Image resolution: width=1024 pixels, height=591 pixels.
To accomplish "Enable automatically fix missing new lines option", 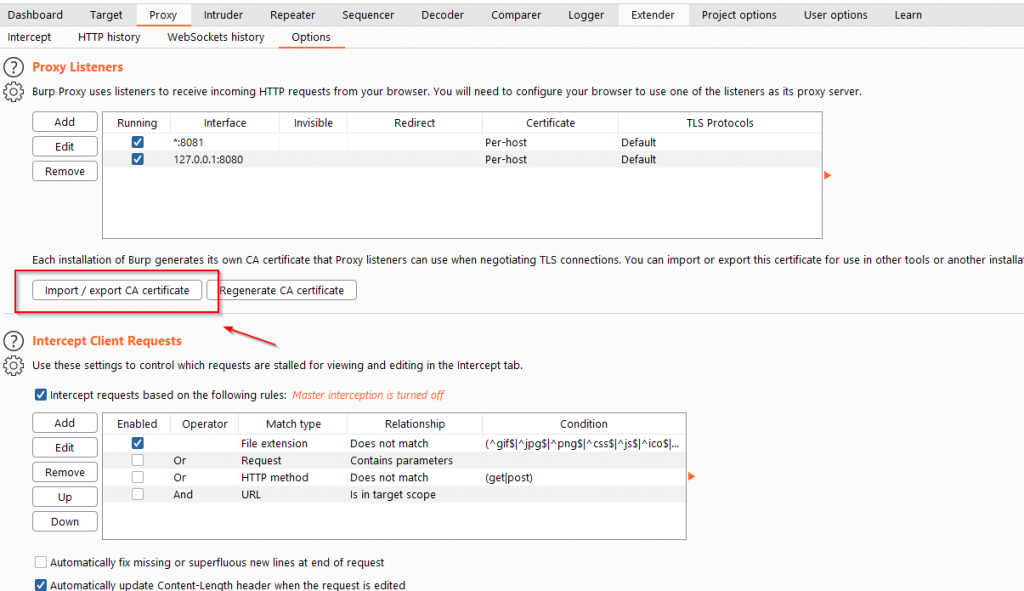I will coord(40,562).
